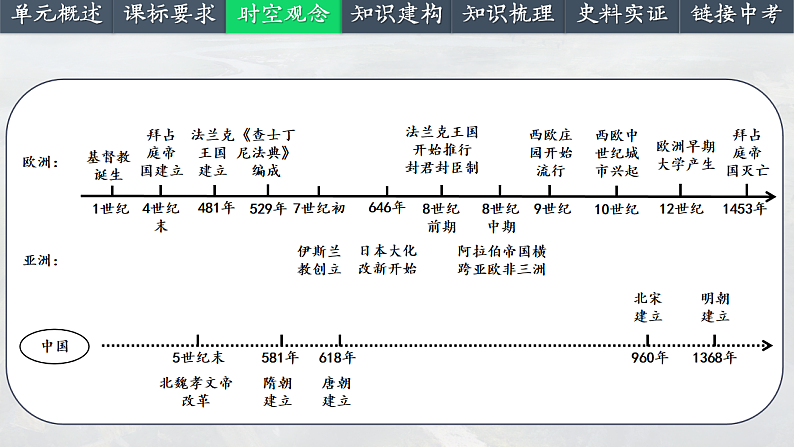The width and height of the screenshot is (794, 447).
Task: Click the 法兰克王国建立 event text
Action: click(x=213, y=152)
